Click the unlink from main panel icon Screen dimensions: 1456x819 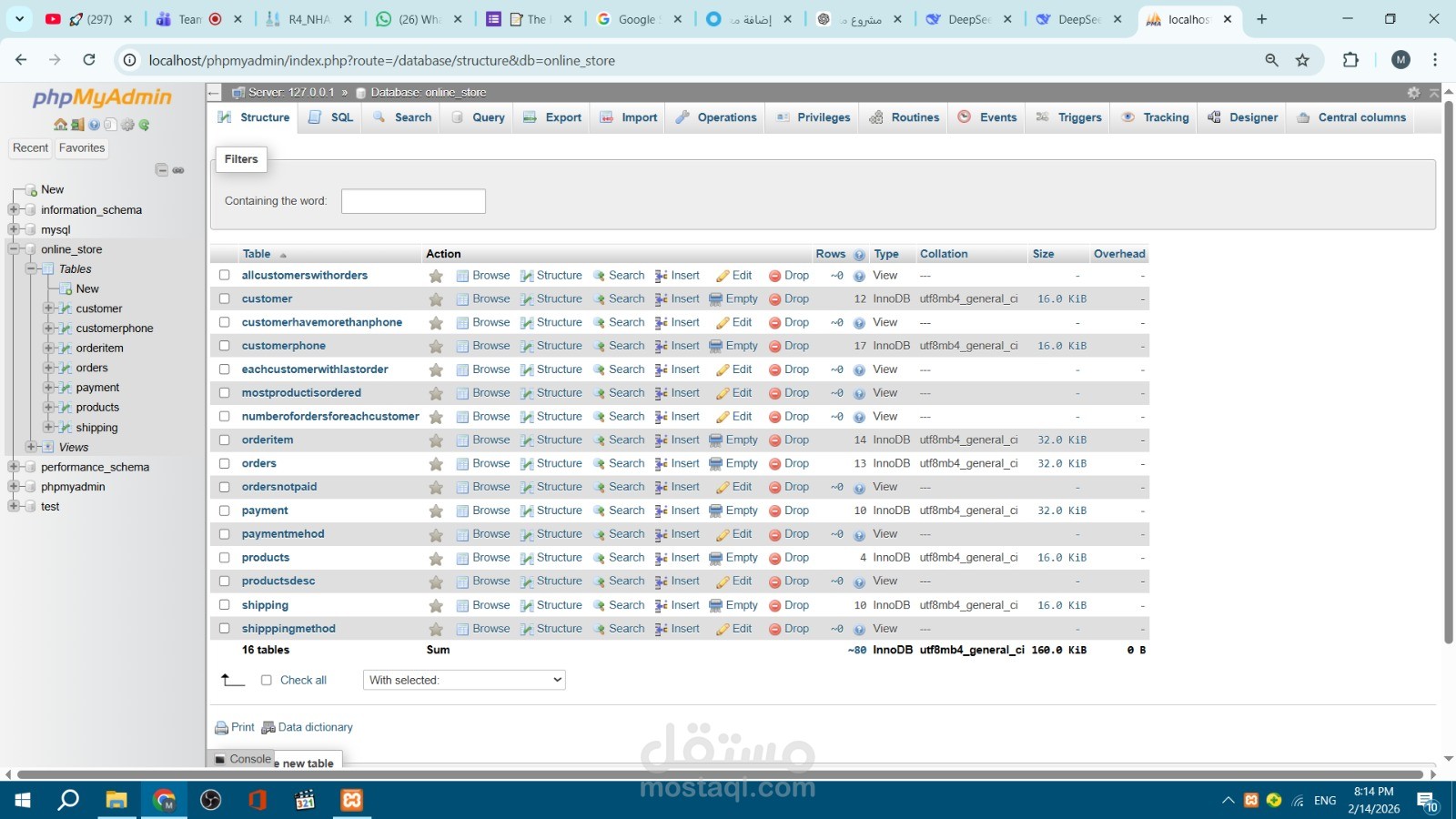[178, 170]
